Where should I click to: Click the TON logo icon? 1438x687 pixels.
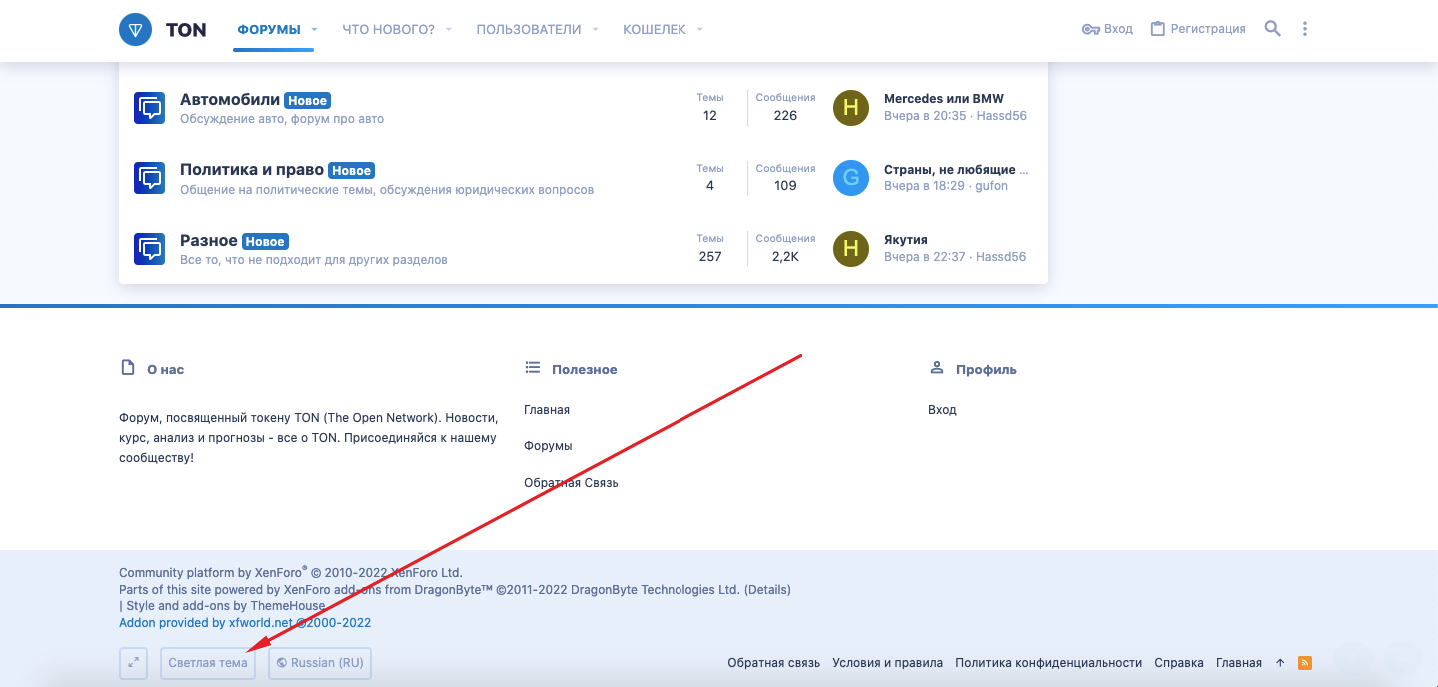[135, 29]
